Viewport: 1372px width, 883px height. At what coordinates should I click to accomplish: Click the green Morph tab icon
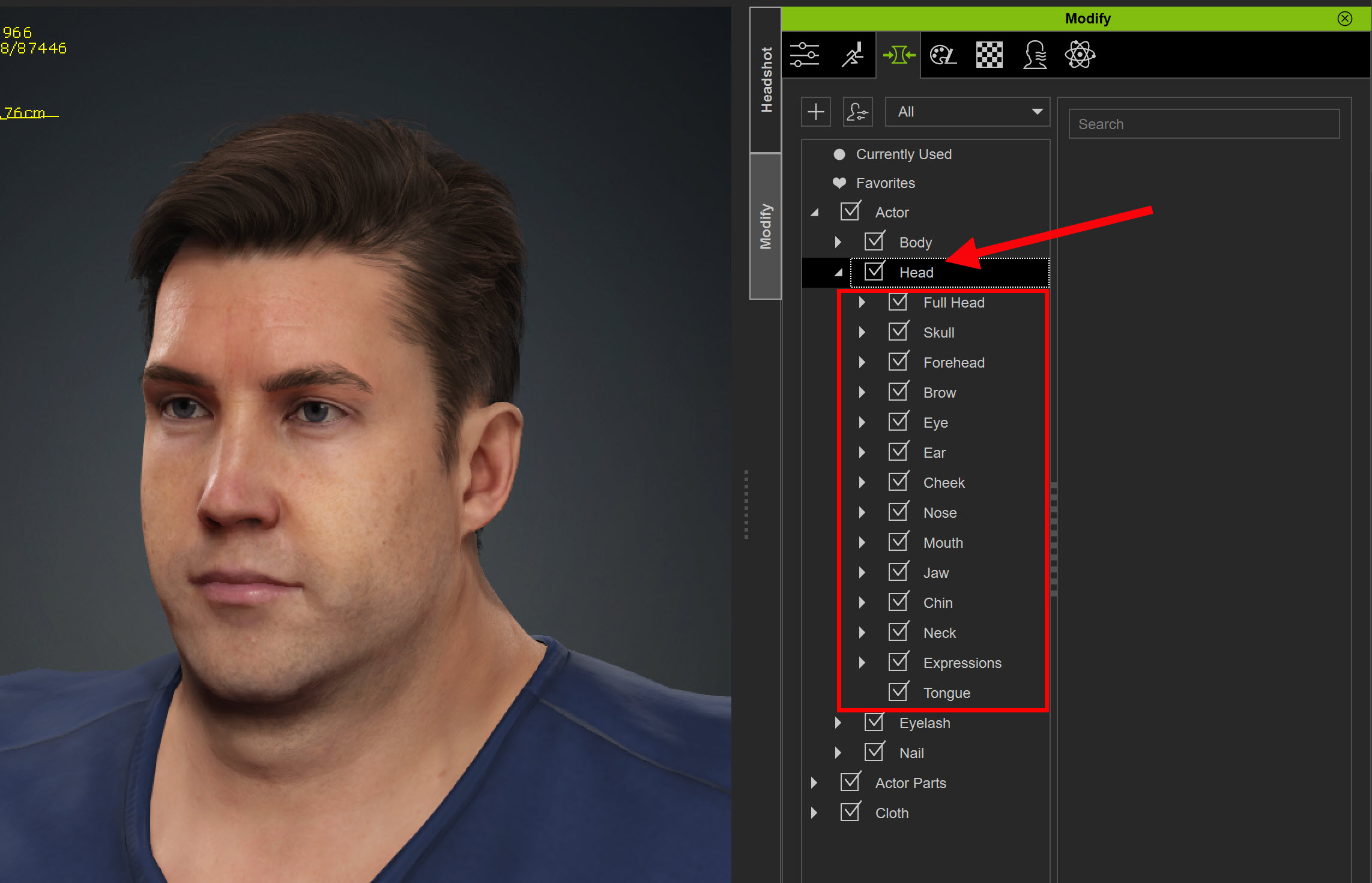(x=898, y=55)
